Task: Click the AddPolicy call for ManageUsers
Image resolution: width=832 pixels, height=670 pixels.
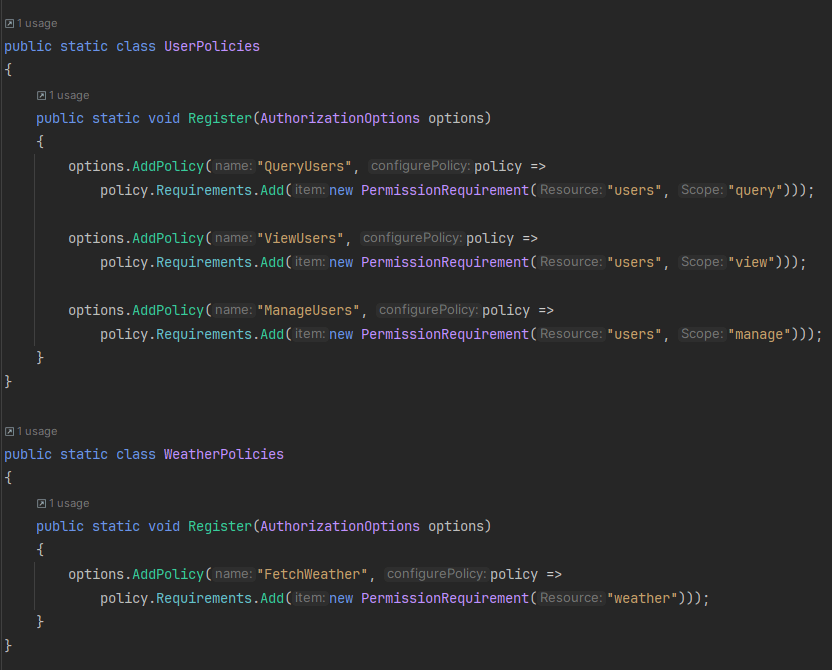Action: coord(167,310)
